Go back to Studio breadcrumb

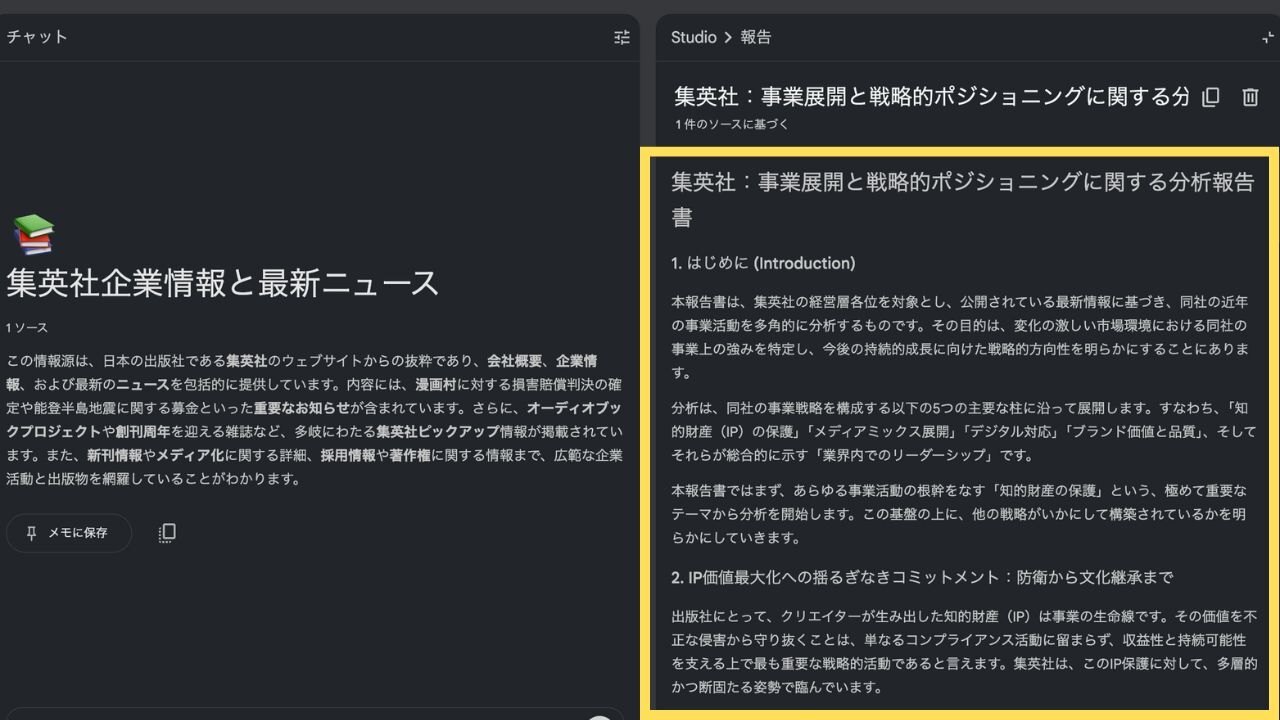pos(693,37)
